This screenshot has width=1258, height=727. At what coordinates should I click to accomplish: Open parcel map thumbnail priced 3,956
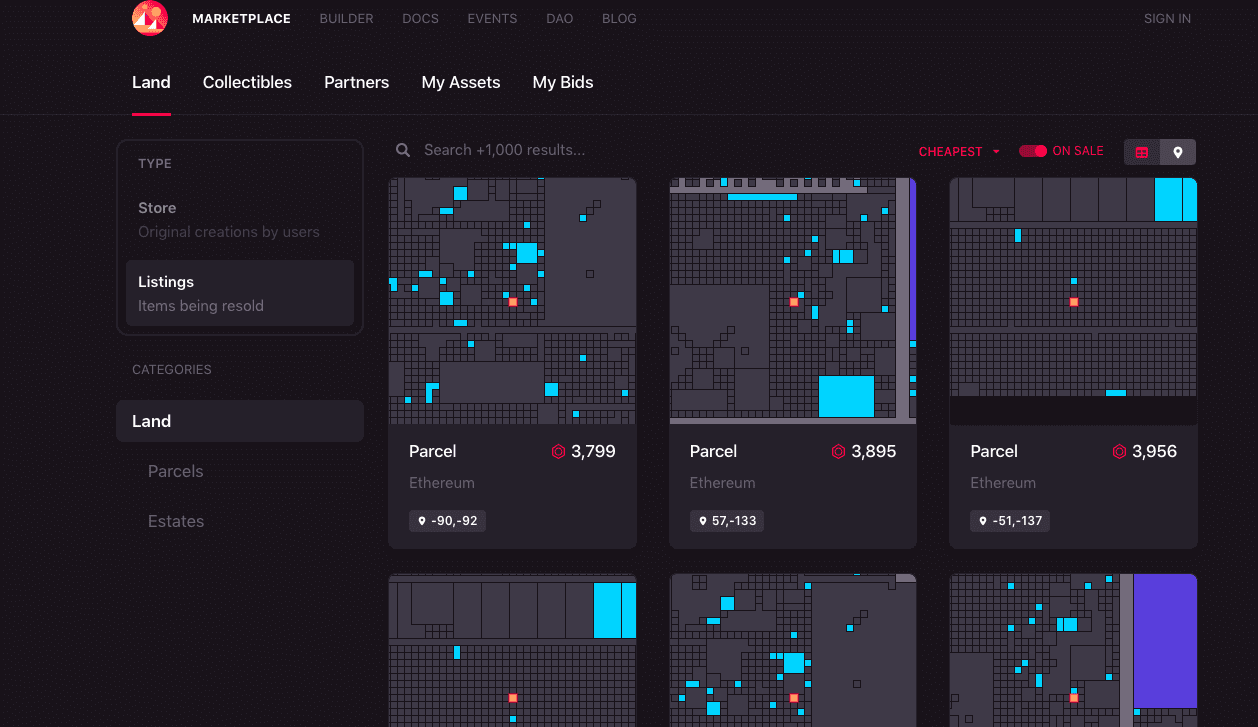pos(1073,301)
